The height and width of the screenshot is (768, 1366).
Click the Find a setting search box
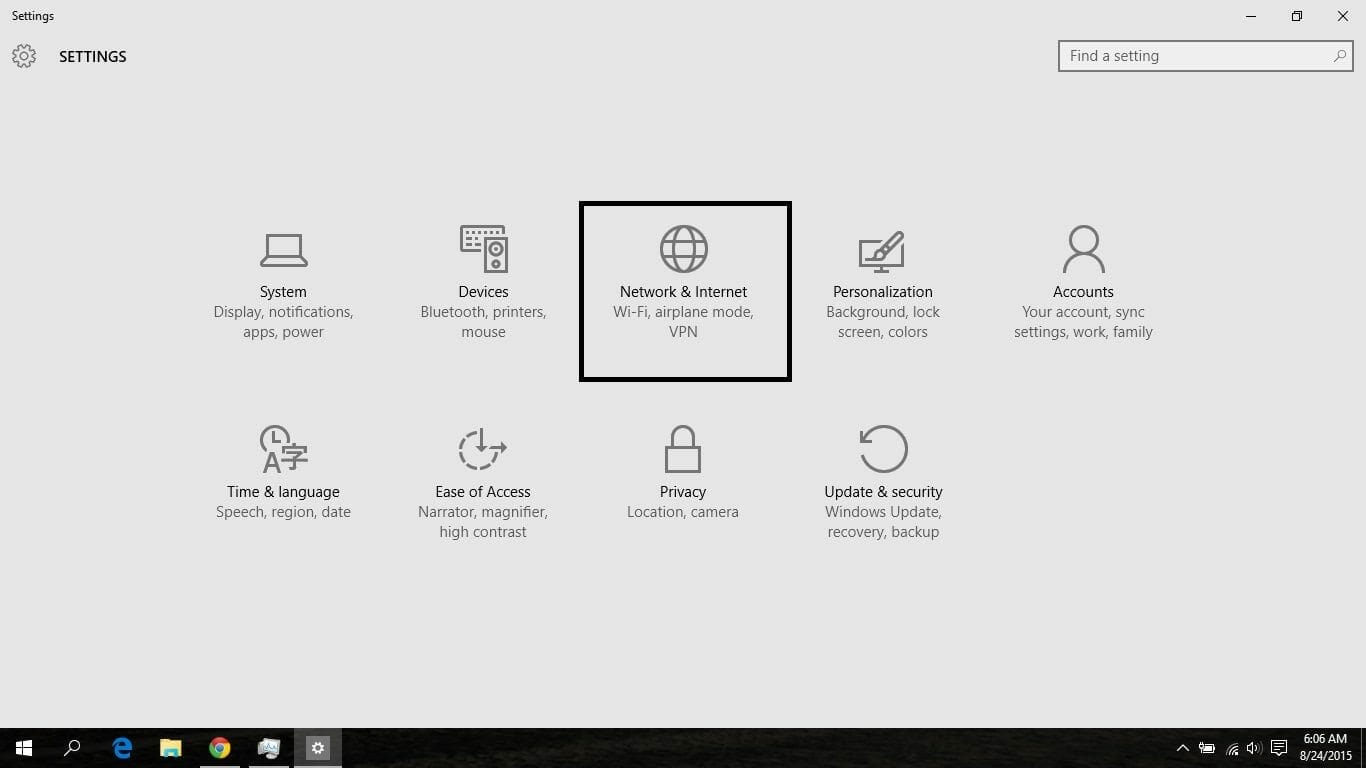click(1195, 56)
